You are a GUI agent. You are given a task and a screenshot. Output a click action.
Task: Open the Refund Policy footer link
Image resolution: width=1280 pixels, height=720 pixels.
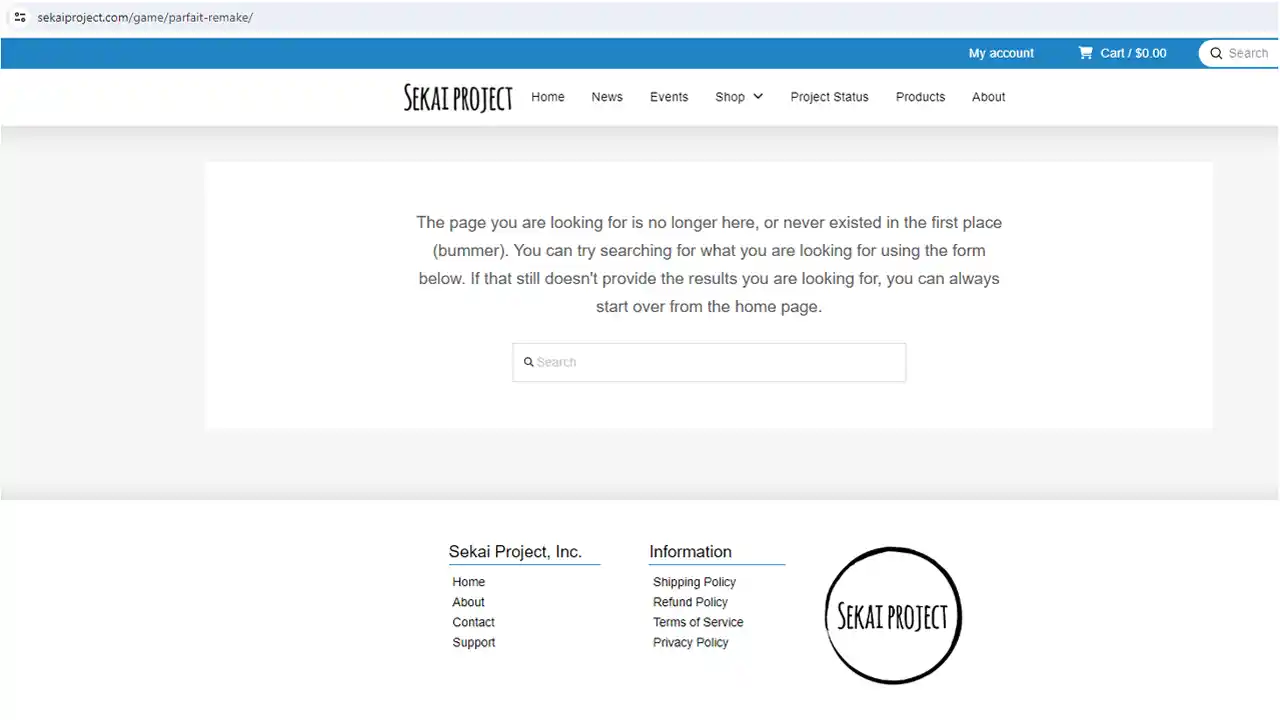click(690, 602)
